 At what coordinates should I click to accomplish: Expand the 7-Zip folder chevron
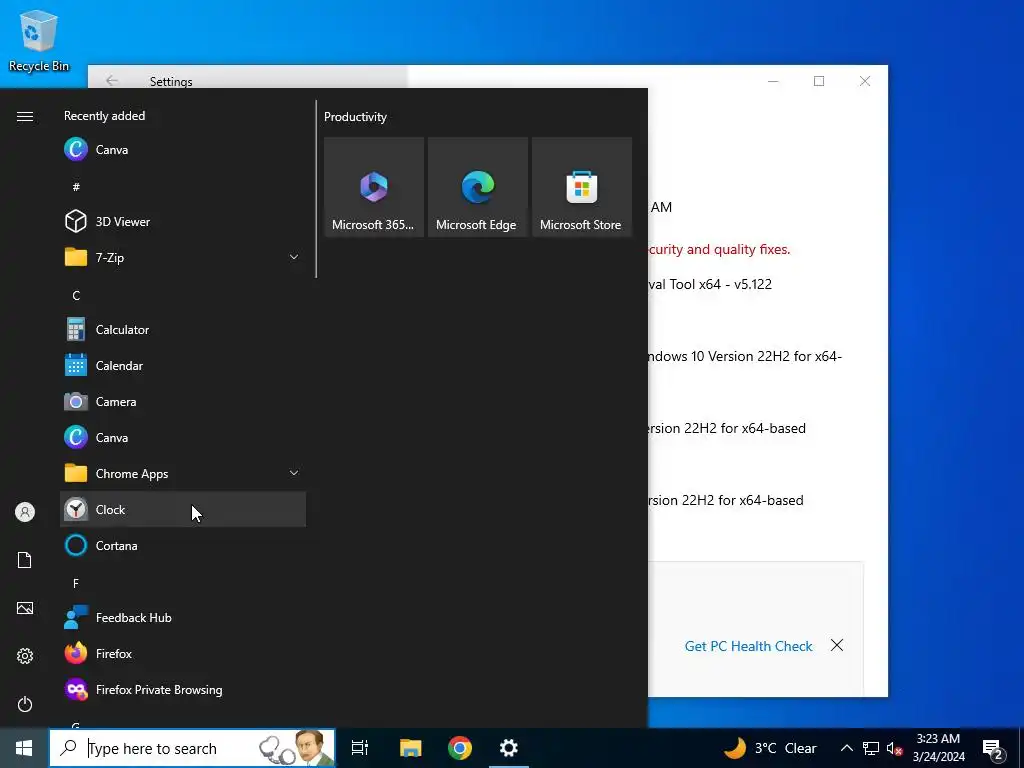coord(294,257)
